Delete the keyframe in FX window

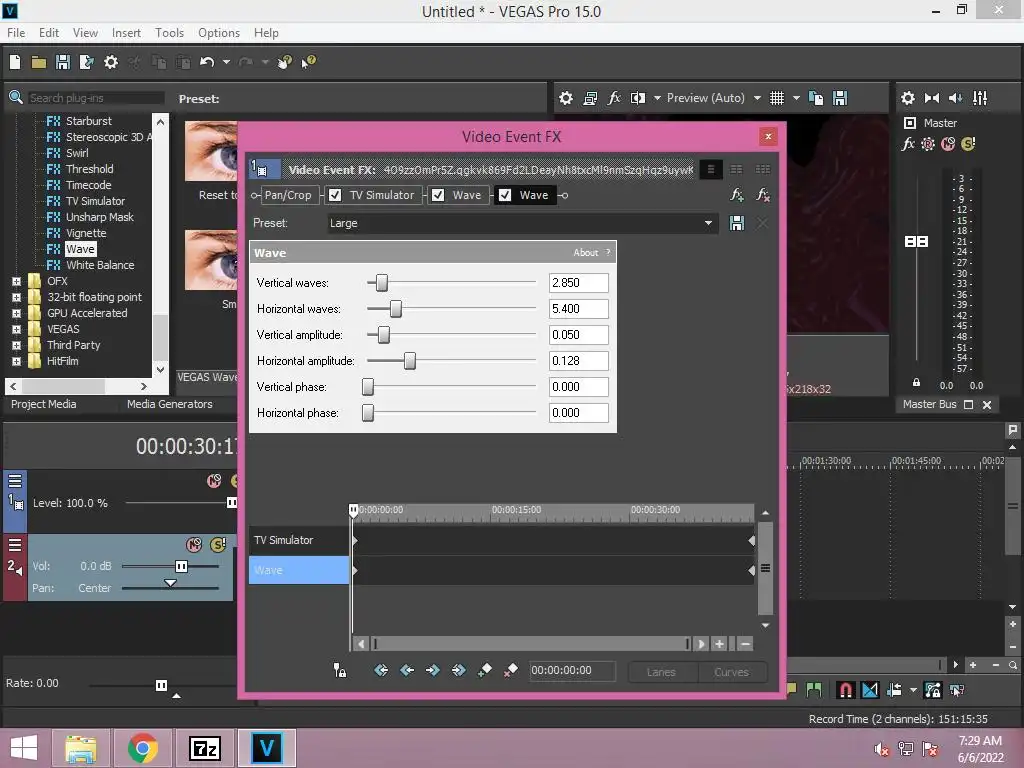coord(511,670)
